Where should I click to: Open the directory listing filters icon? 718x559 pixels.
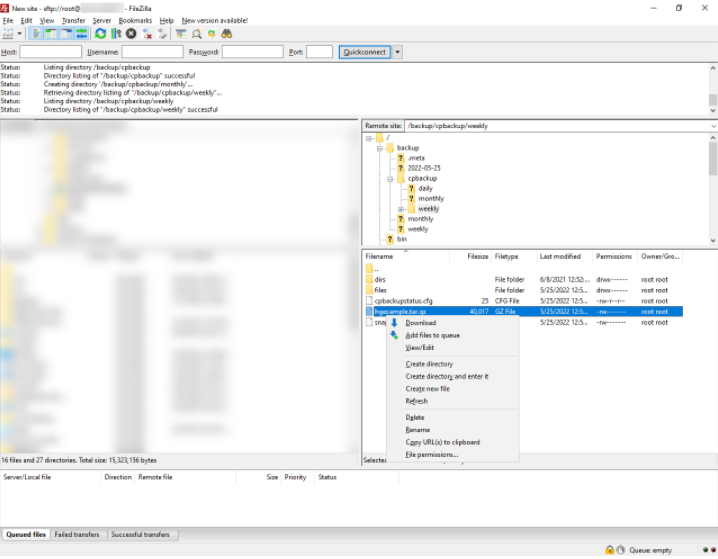click(x=181, y=34)
